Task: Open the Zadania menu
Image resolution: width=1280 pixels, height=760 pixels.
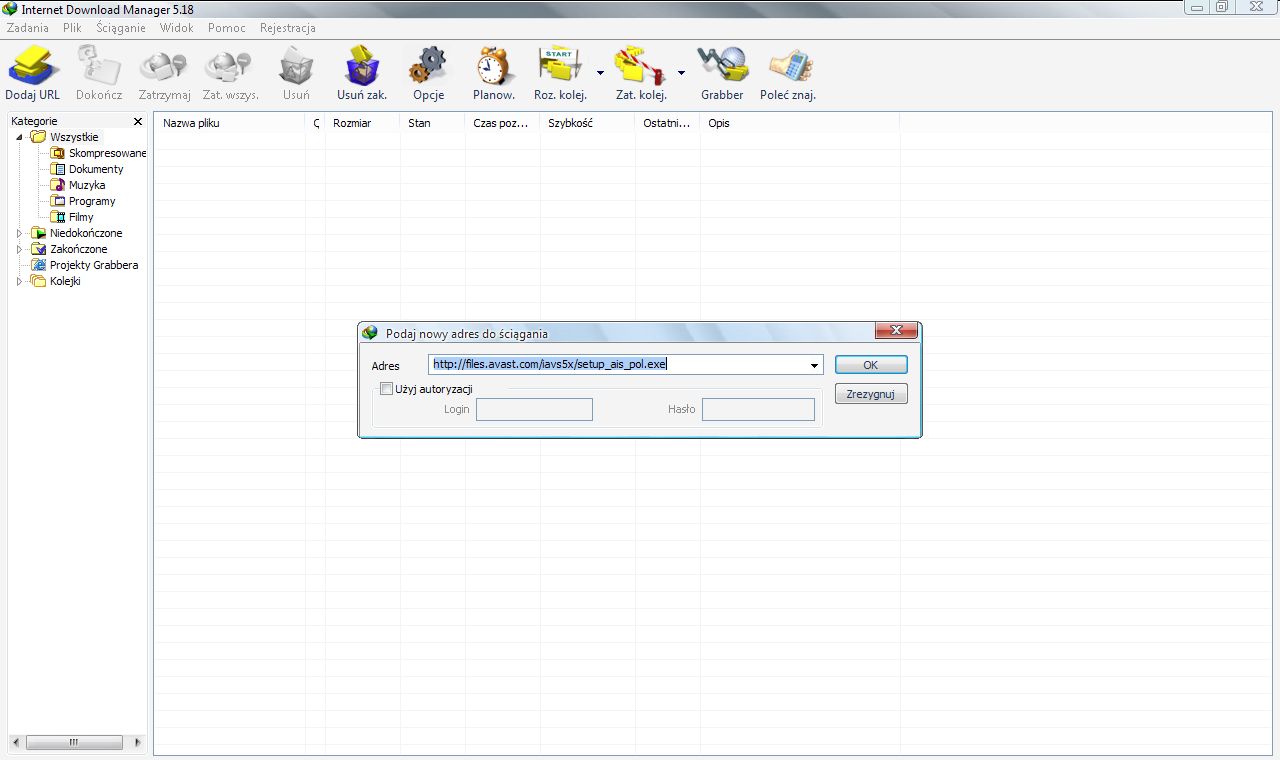Action: tap(28, 28)
